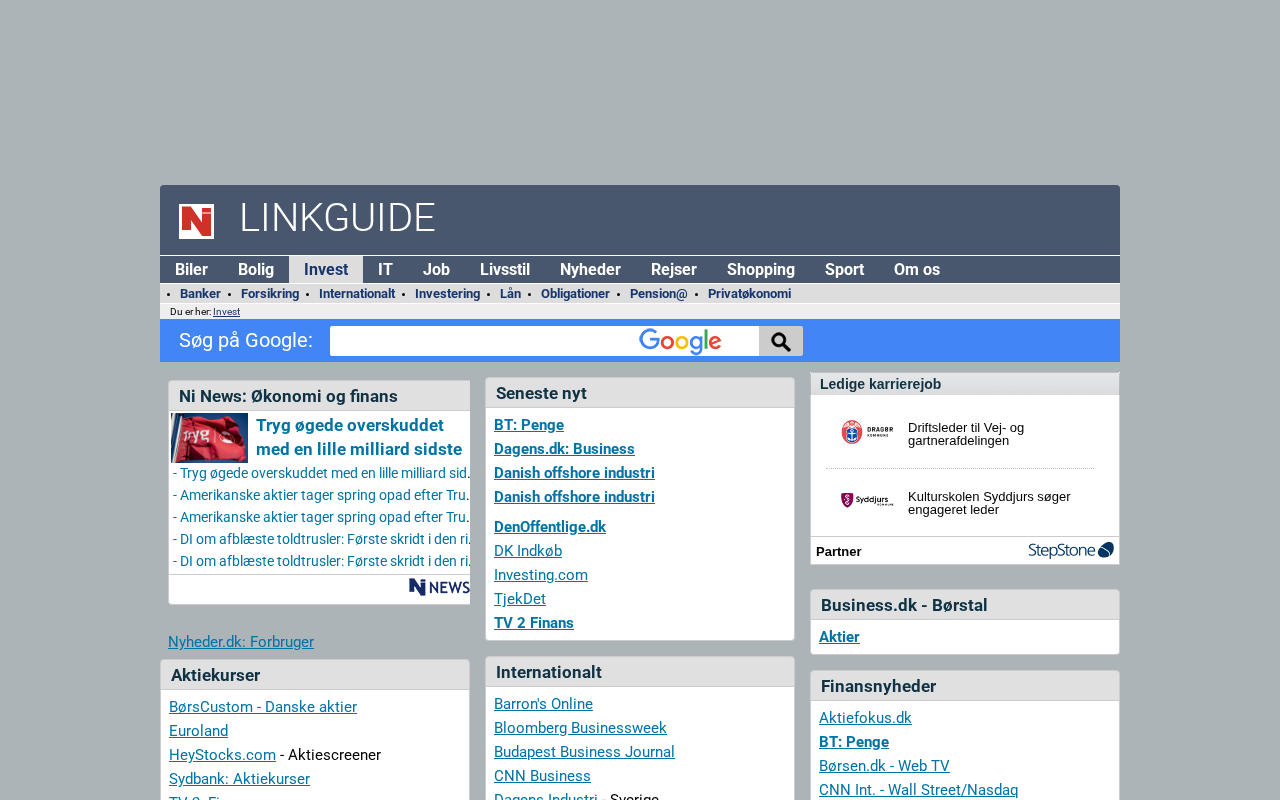Viewport: 1280px width, 800px height.
Task: Open the Investering submenu link
Action: (447, 294)
